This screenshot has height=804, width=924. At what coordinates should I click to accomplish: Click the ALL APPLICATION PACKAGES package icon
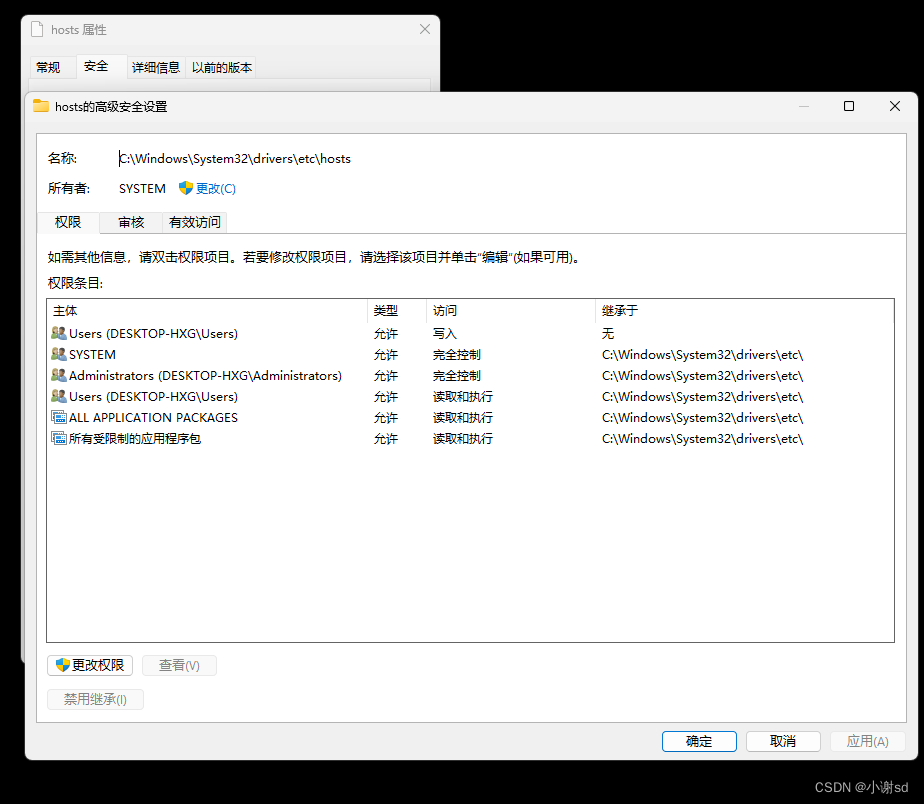tap(61, 417)
